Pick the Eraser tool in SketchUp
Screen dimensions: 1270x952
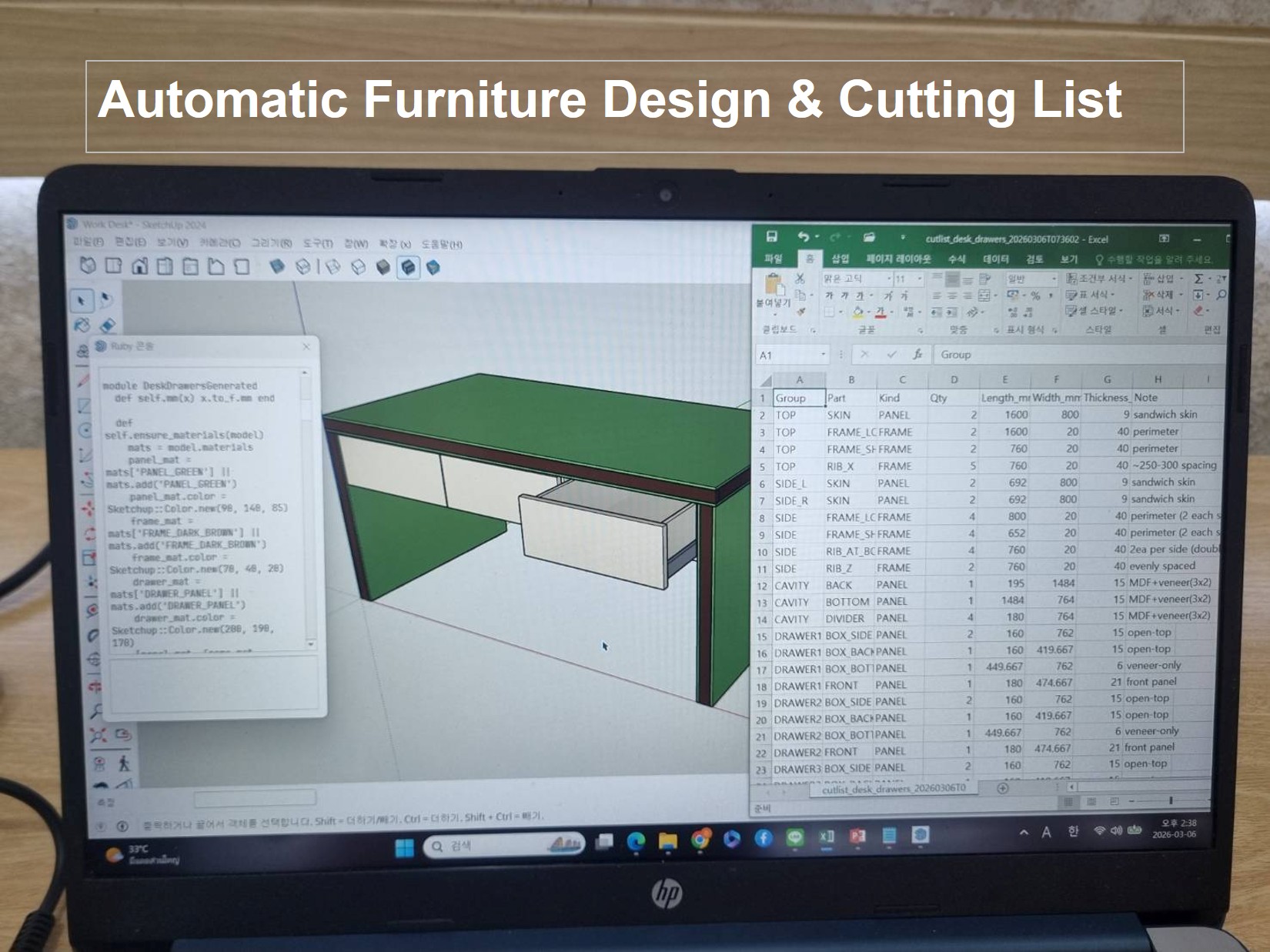[x=108, y=326]
